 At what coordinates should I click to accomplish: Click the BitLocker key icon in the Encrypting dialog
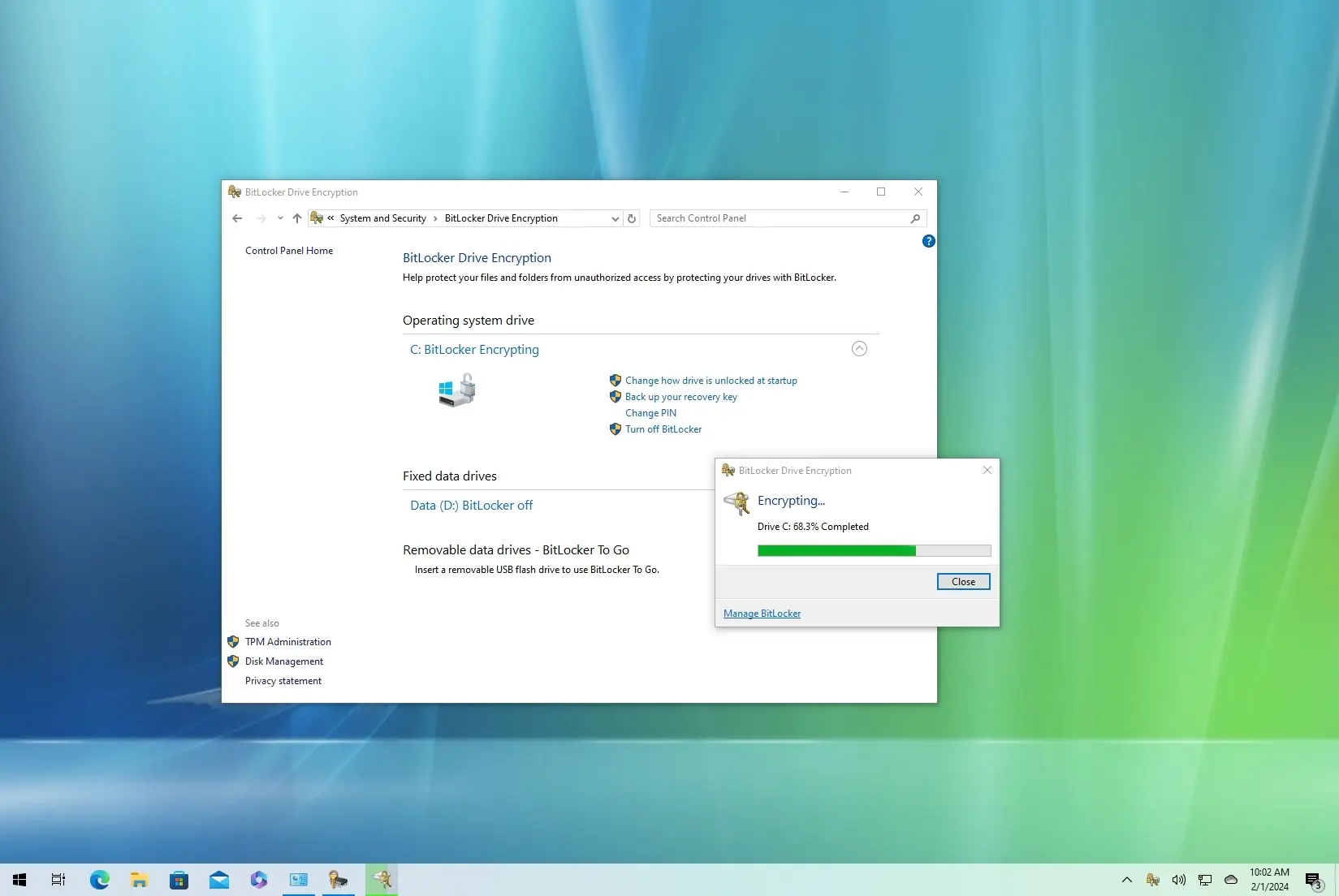click(x=737, y=503)
